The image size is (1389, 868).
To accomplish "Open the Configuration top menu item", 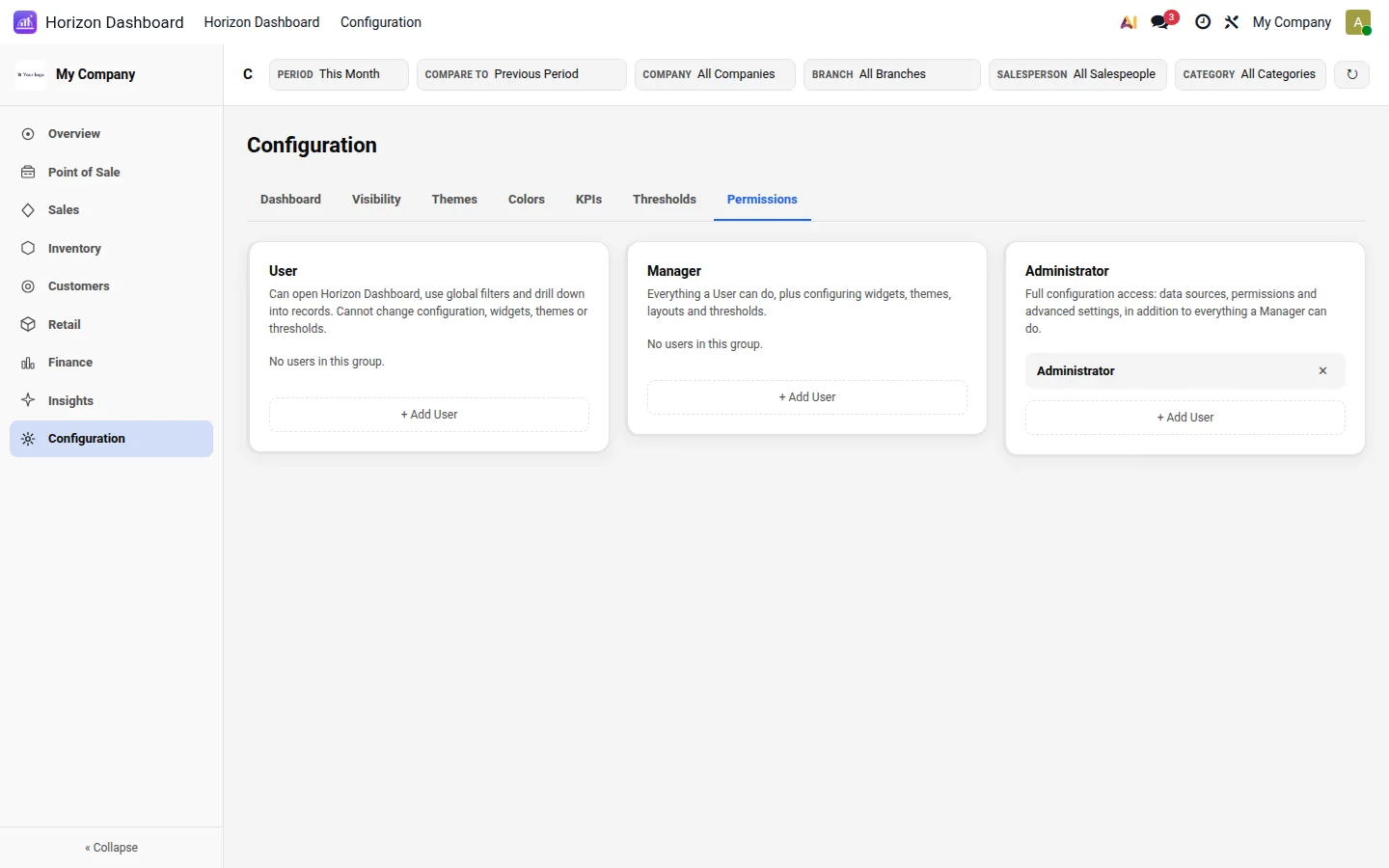I will pos(381,22).
